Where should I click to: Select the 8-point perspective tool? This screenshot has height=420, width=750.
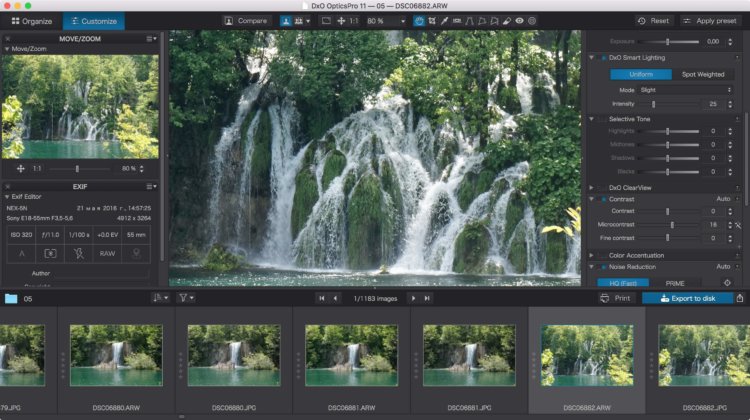[494, 21]
